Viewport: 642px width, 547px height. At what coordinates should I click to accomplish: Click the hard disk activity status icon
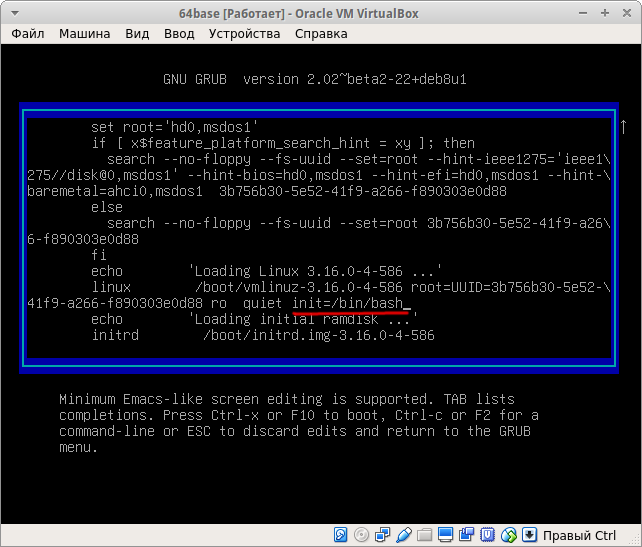(340, 535)
